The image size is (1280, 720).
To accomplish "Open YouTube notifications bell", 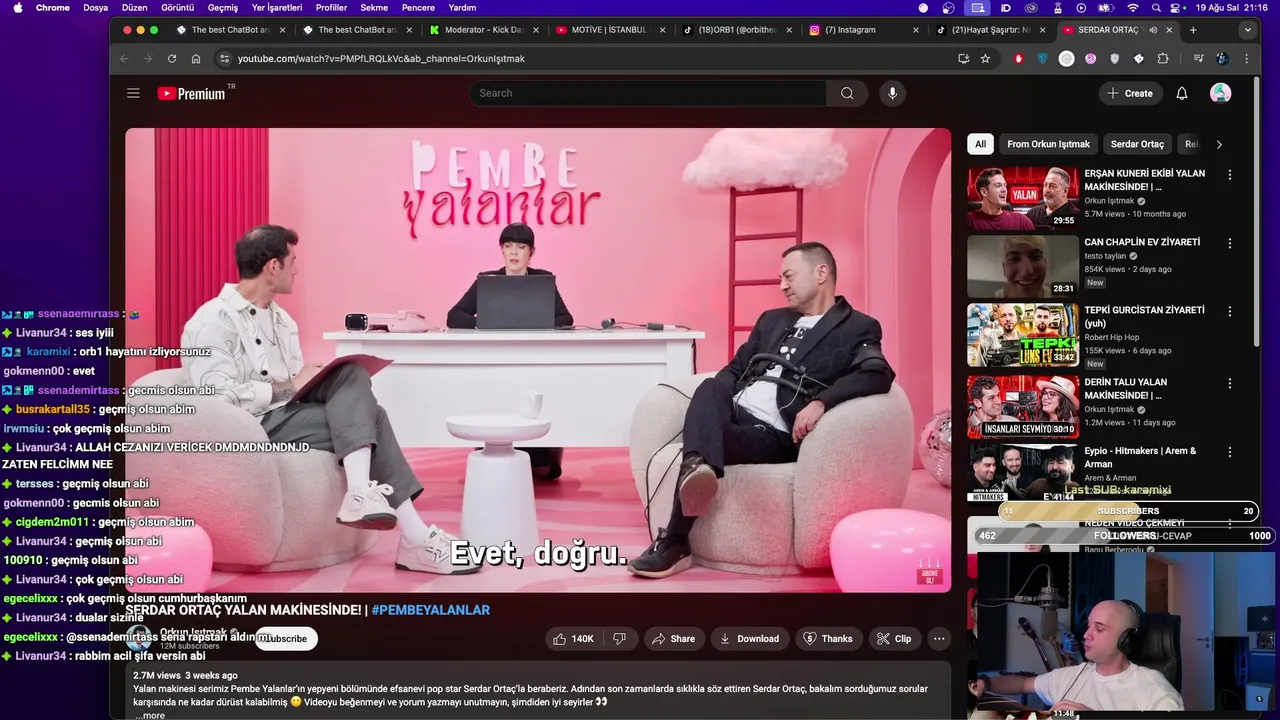I will click(x=1182, y=93).
